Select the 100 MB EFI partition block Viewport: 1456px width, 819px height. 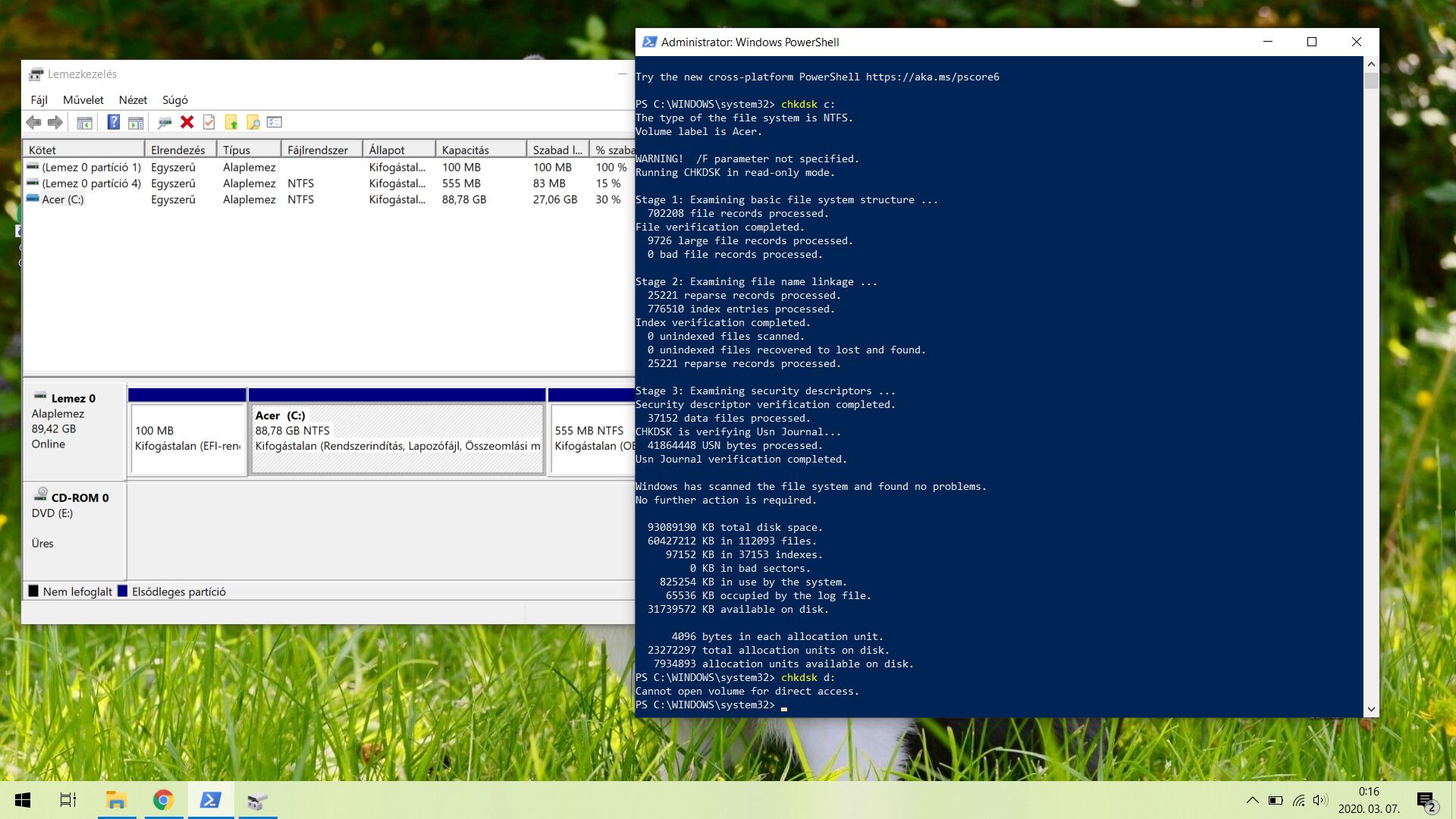tap(187, 432)
